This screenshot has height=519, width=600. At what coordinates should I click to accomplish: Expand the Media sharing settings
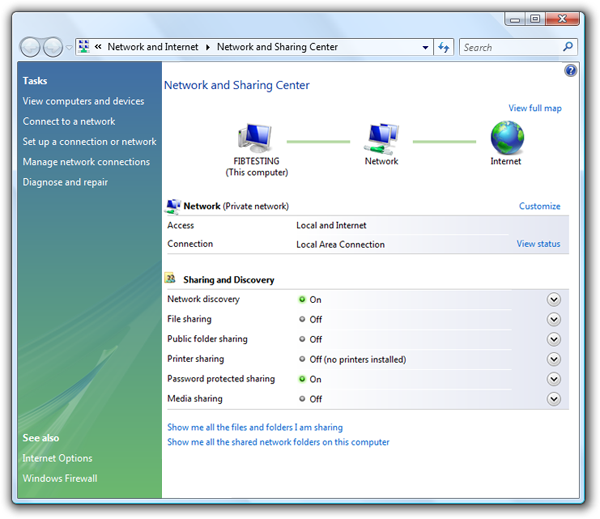[554, 399]
